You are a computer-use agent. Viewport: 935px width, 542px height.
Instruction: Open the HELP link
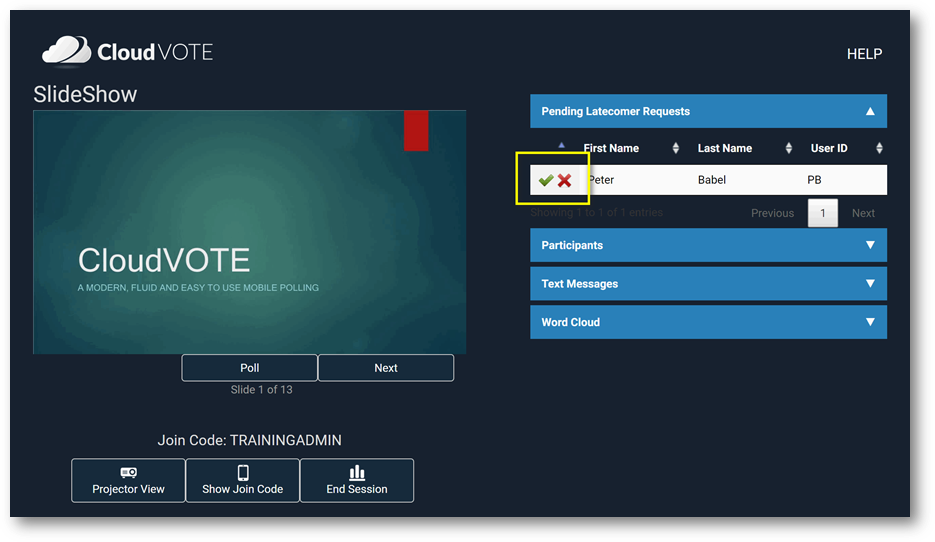click(864, 54)
